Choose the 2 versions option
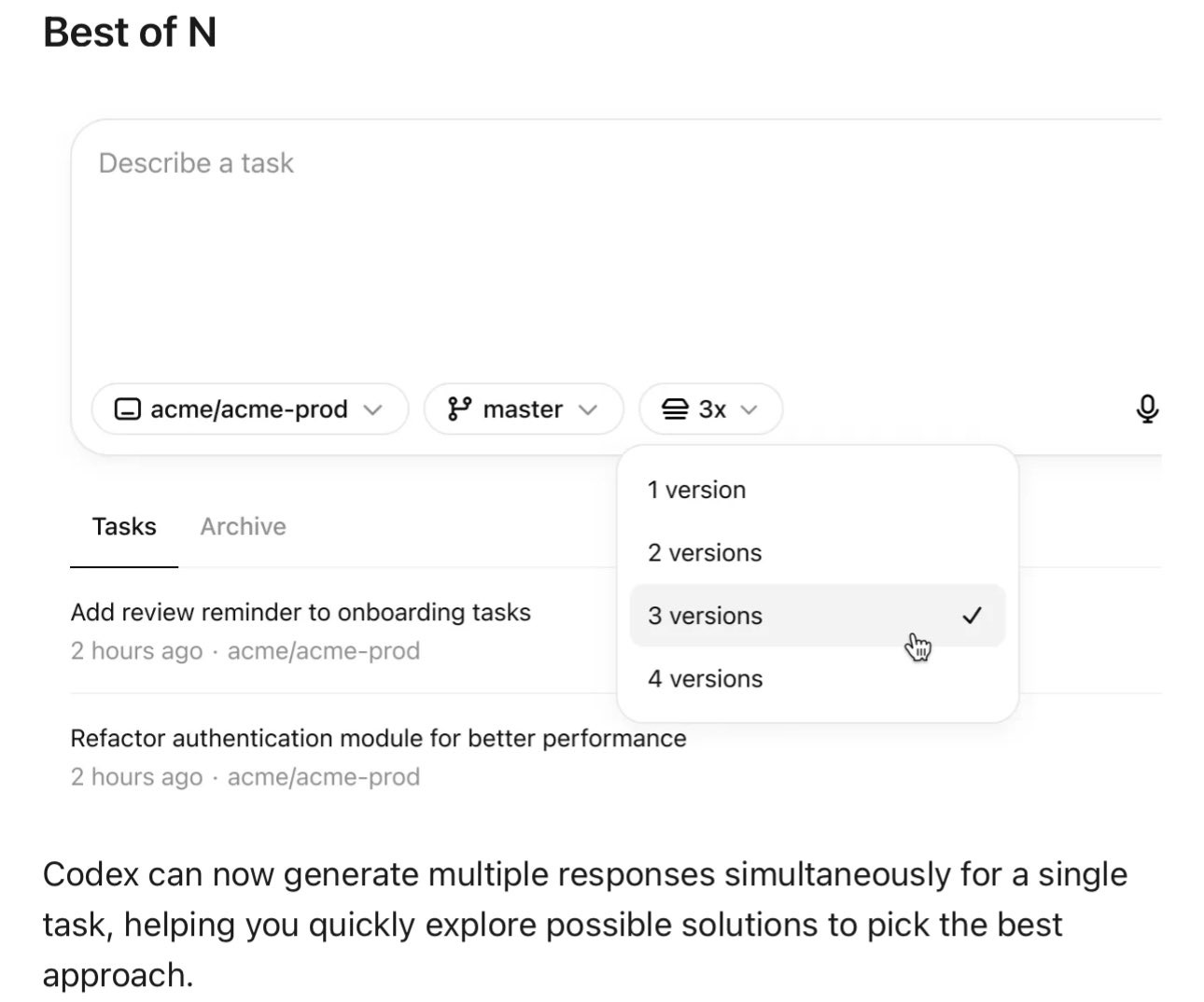The width and height of the screenshot is (1204, 1002). (705, 553)
